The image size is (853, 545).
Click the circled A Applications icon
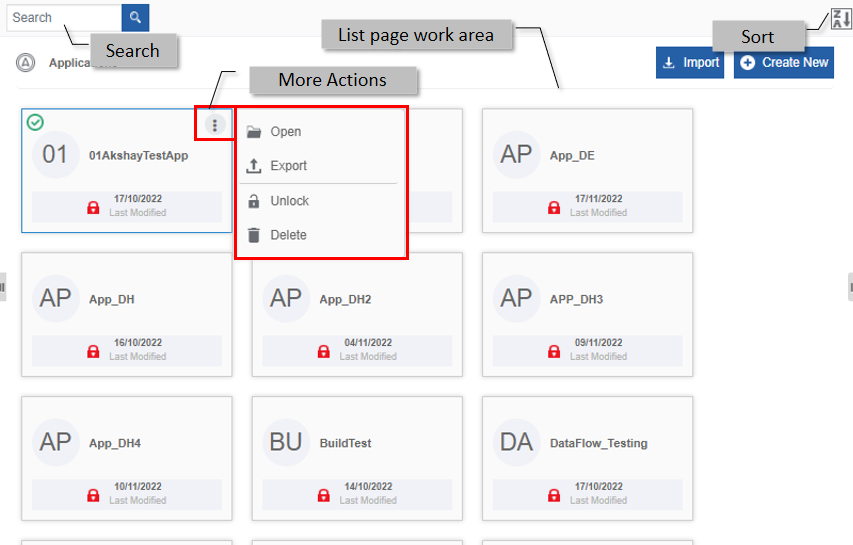pyautogui.click(x=25, y=63)
